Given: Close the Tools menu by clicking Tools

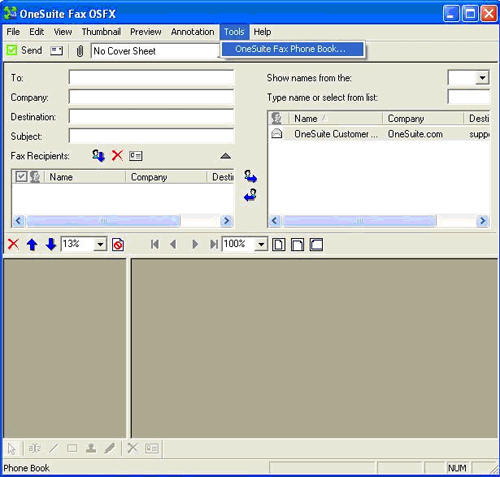Looking at the screenshot, I should [x=234, y=32].
